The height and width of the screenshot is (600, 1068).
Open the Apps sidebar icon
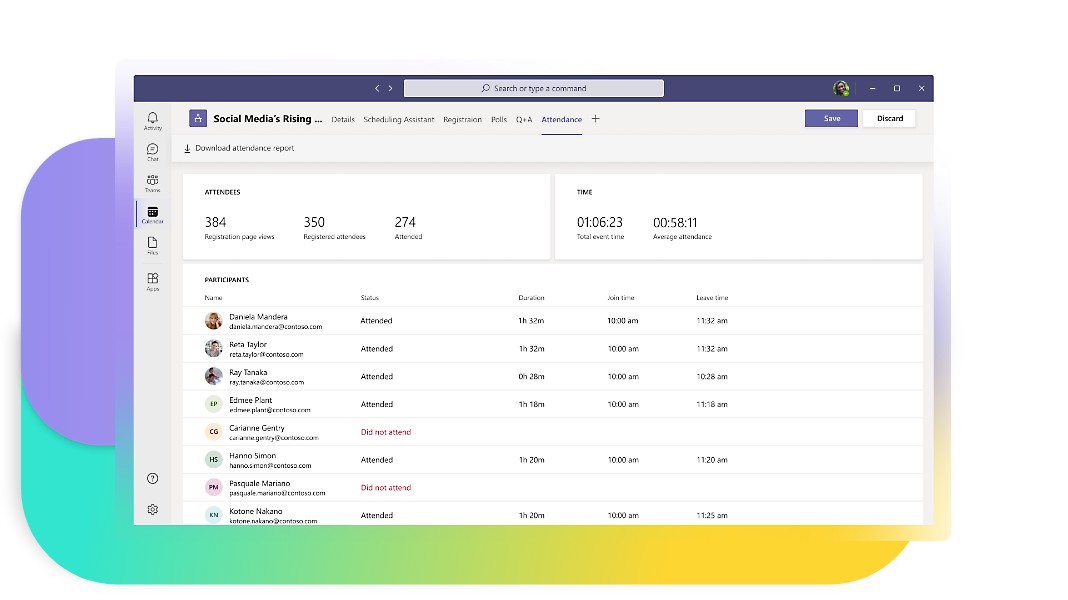[x=152, y=281]
